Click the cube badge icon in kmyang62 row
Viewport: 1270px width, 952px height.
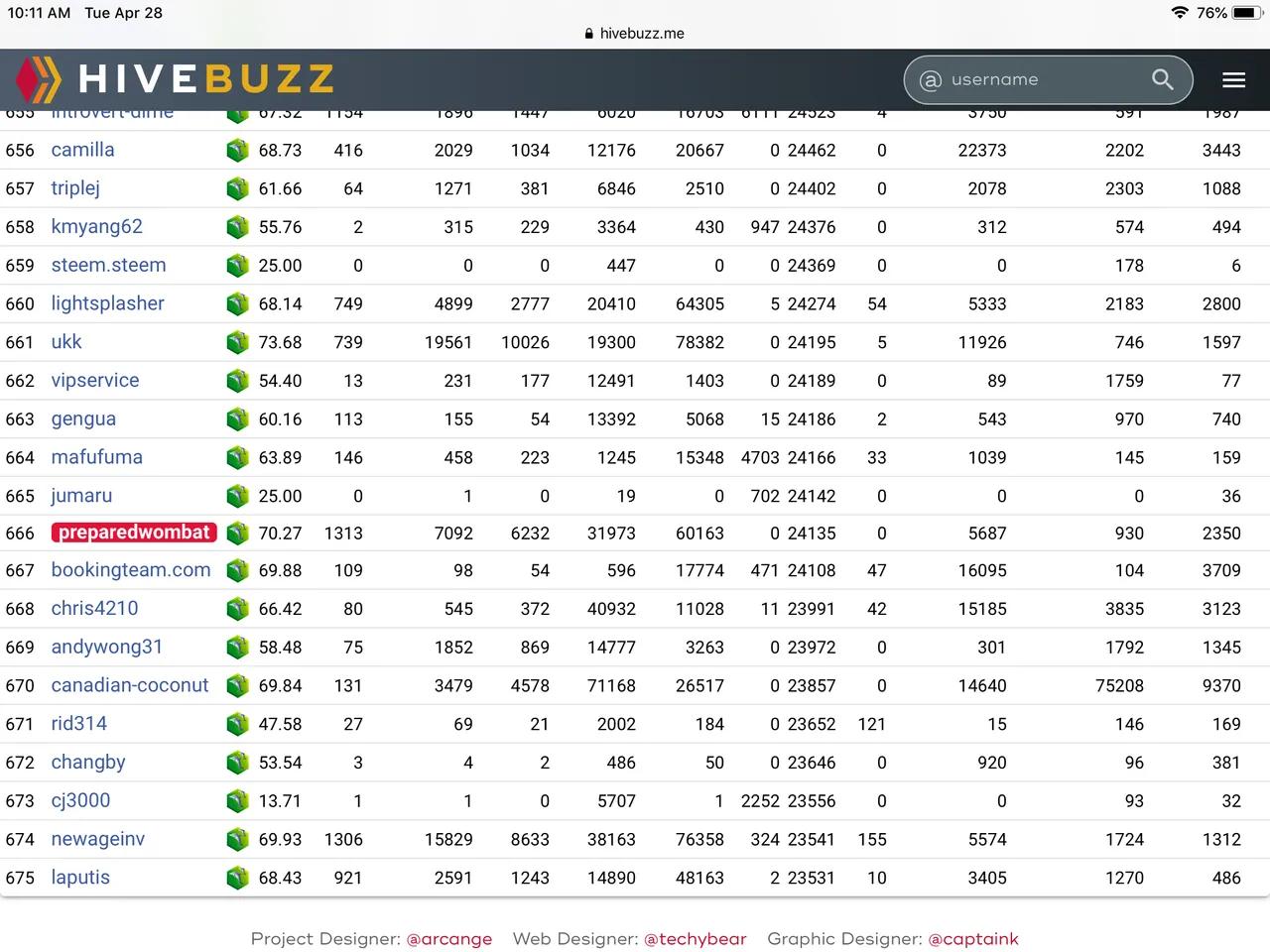pos(238,227)
